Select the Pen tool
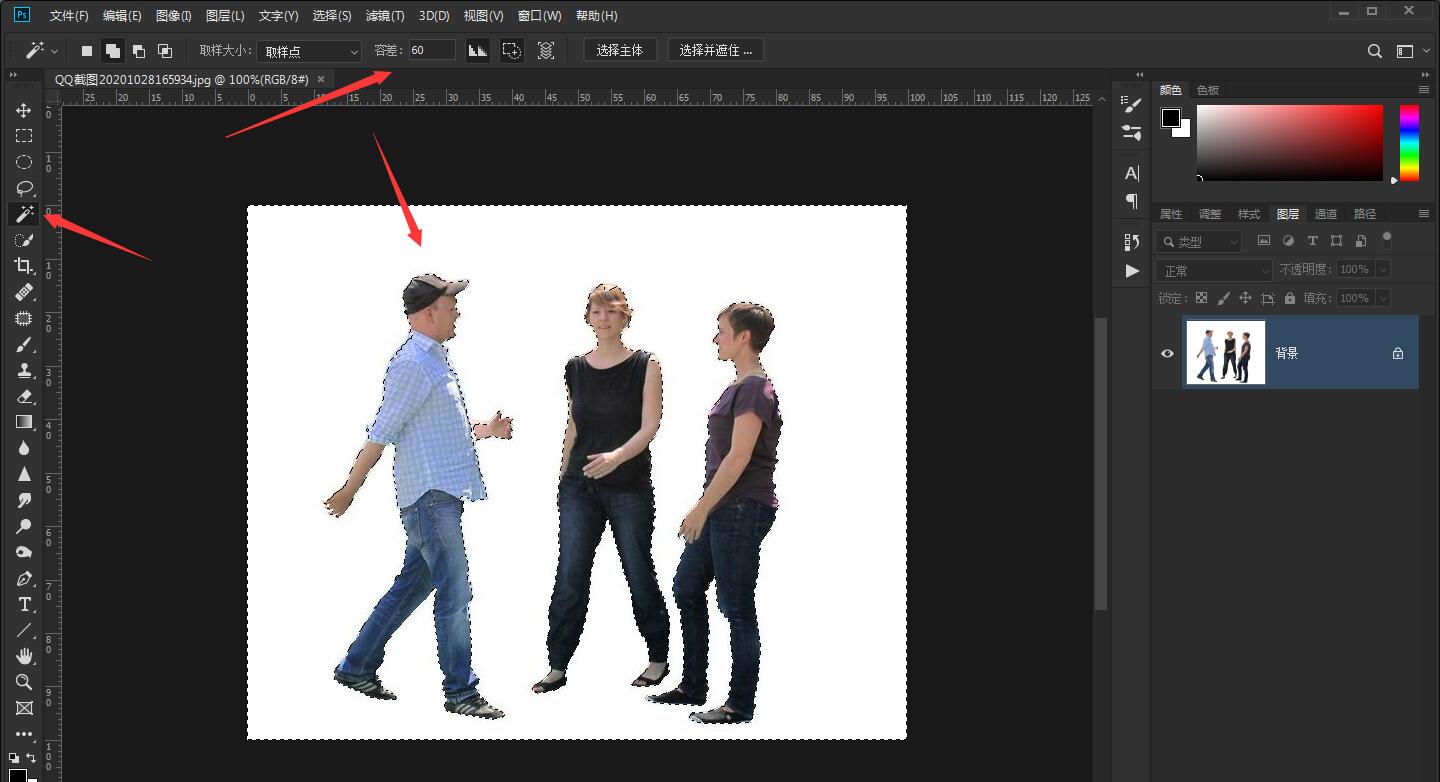 pyautogui.click(x=24, y=579)
